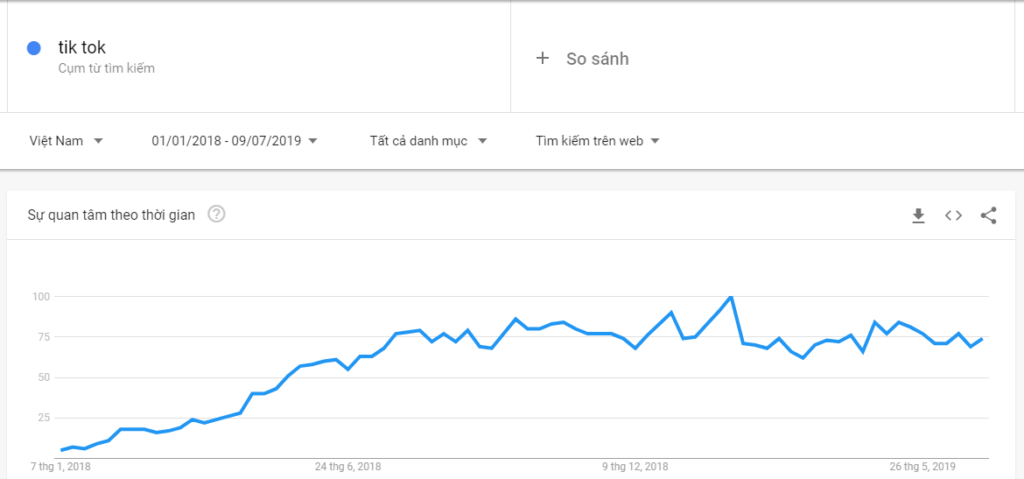This screenshot has height=479, width=1024.
Task: Expand the Tất cả danh mục category dropdown
Action: point(428,140)
